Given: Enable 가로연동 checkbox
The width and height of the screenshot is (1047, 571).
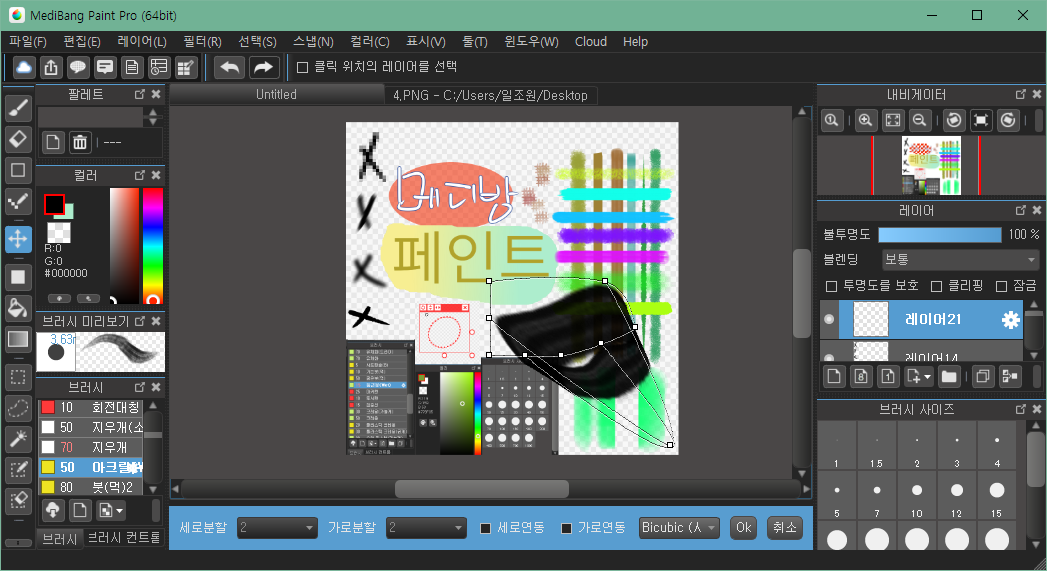Looking at the screenshot, I should point(567,528).
